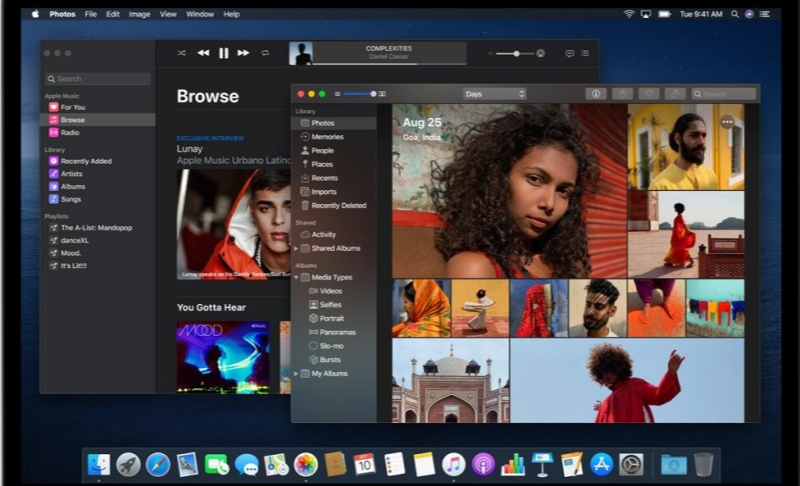Collapse the Media Types disclosure triangle

296,277
